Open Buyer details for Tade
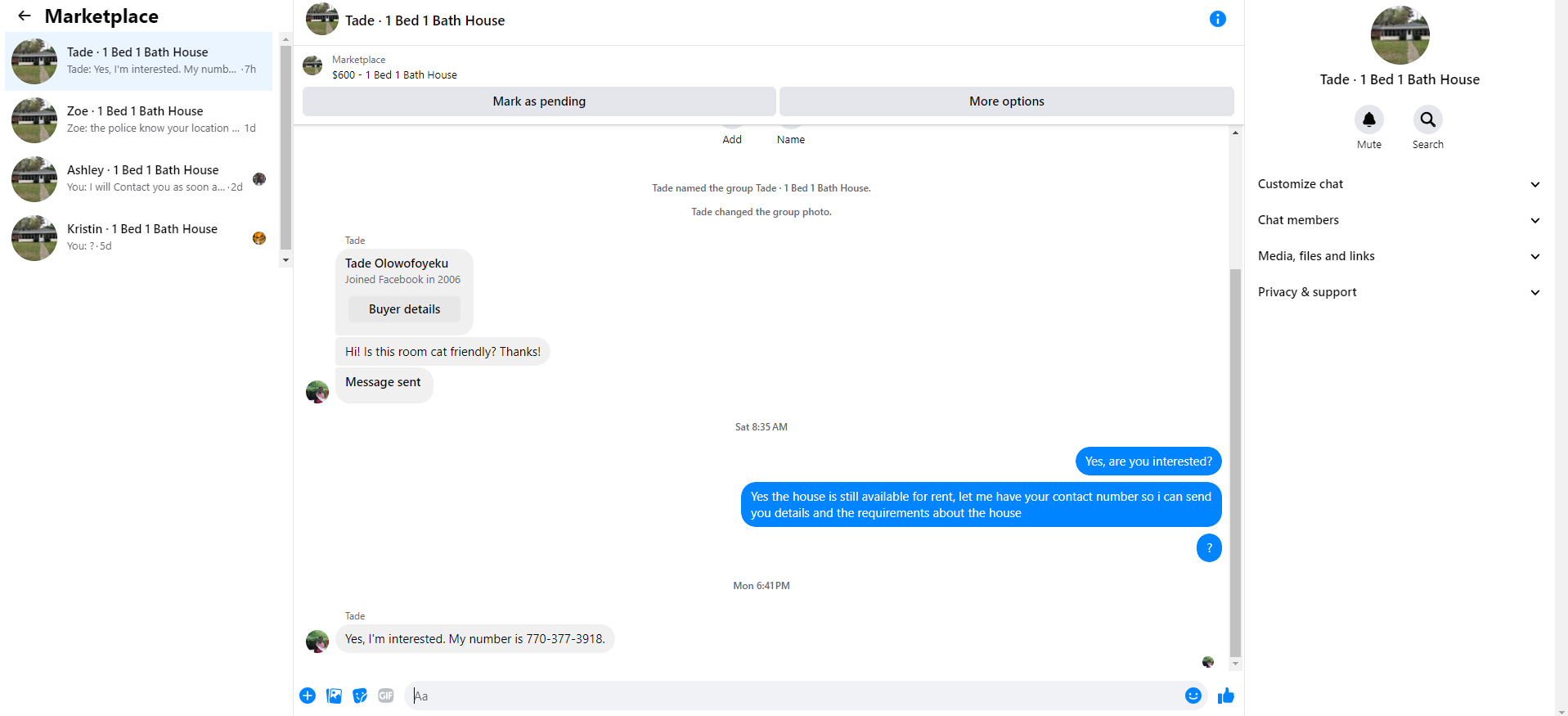The width and height of the screenshot is (1568, 716). click(x=404, y=309)
